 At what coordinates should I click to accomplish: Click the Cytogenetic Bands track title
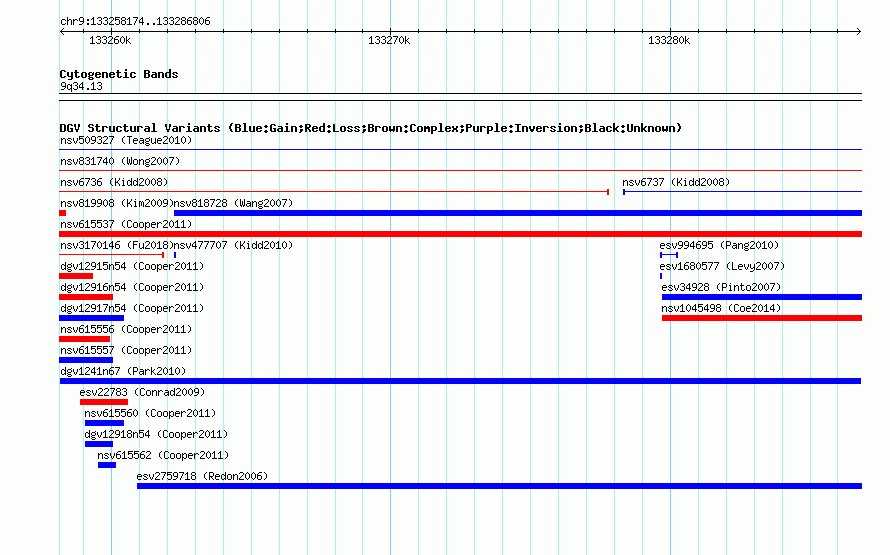[x=119, y=74]
